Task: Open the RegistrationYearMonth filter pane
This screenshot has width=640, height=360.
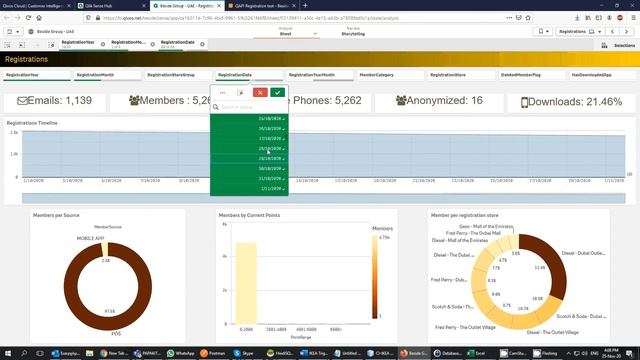Action: coord(320,75)
